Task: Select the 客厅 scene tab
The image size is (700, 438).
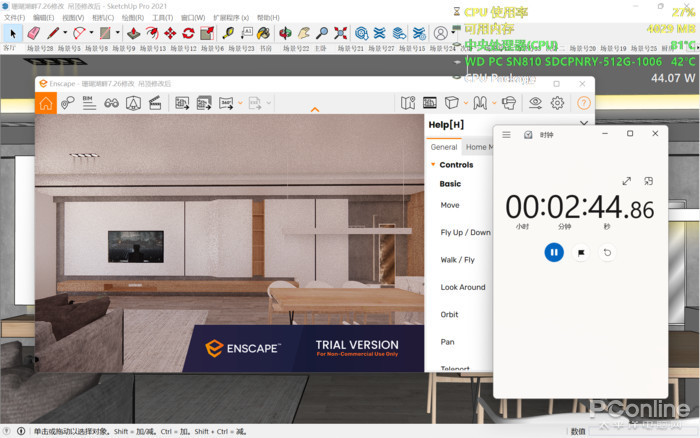Action: pyautogui.click(x=9, y=48)
